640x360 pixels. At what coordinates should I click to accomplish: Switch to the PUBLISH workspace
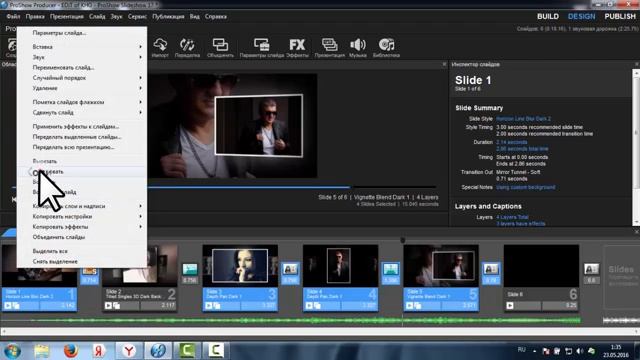point(620,16)
